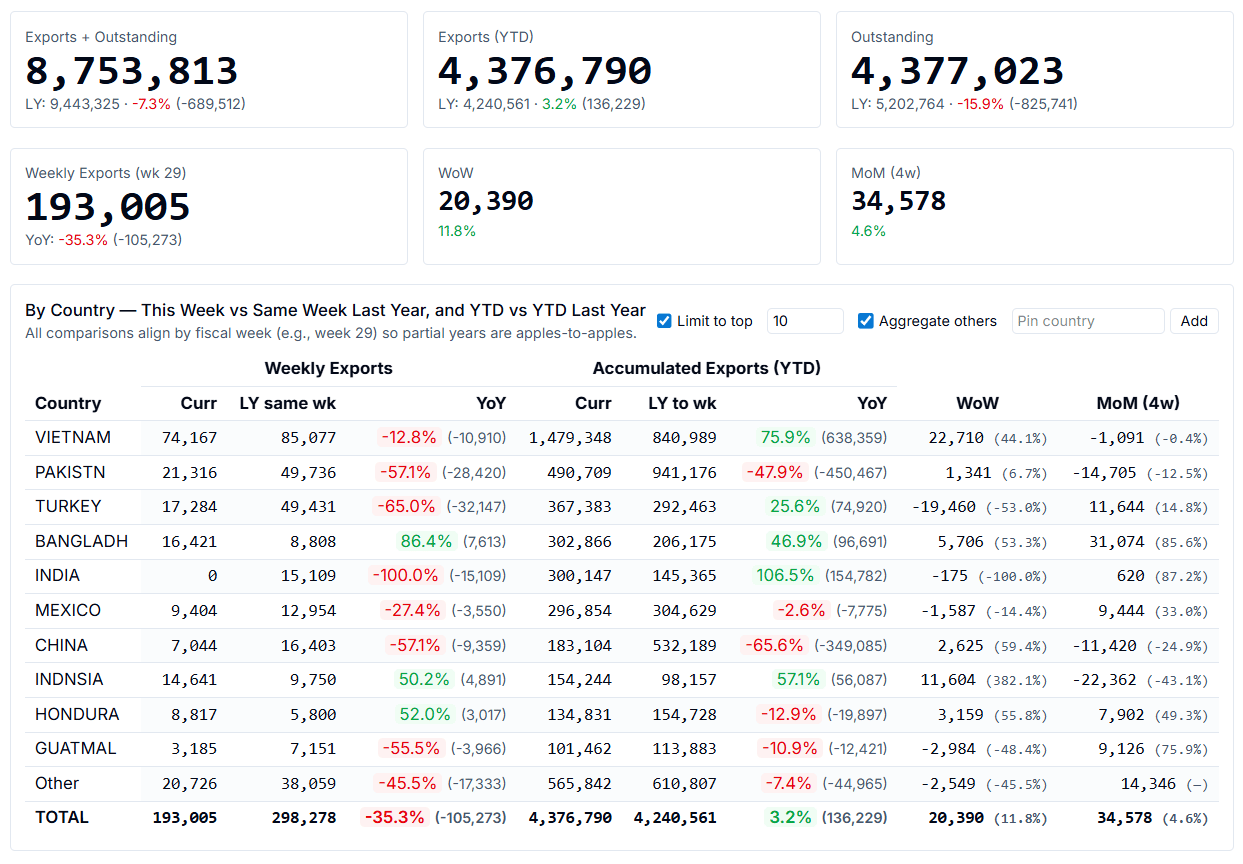This screenshot has width=1243, height=864.
Task: Click Bangladesh's weekly YoY 86.4% badge
Action: click(426, 541)
